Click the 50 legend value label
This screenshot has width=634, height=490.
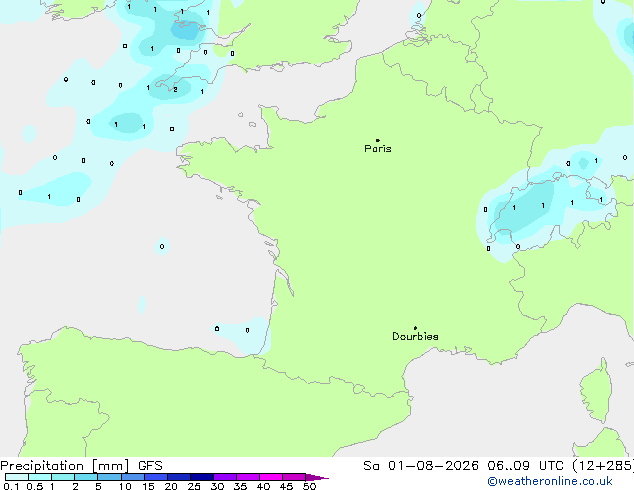pos(309,486)
